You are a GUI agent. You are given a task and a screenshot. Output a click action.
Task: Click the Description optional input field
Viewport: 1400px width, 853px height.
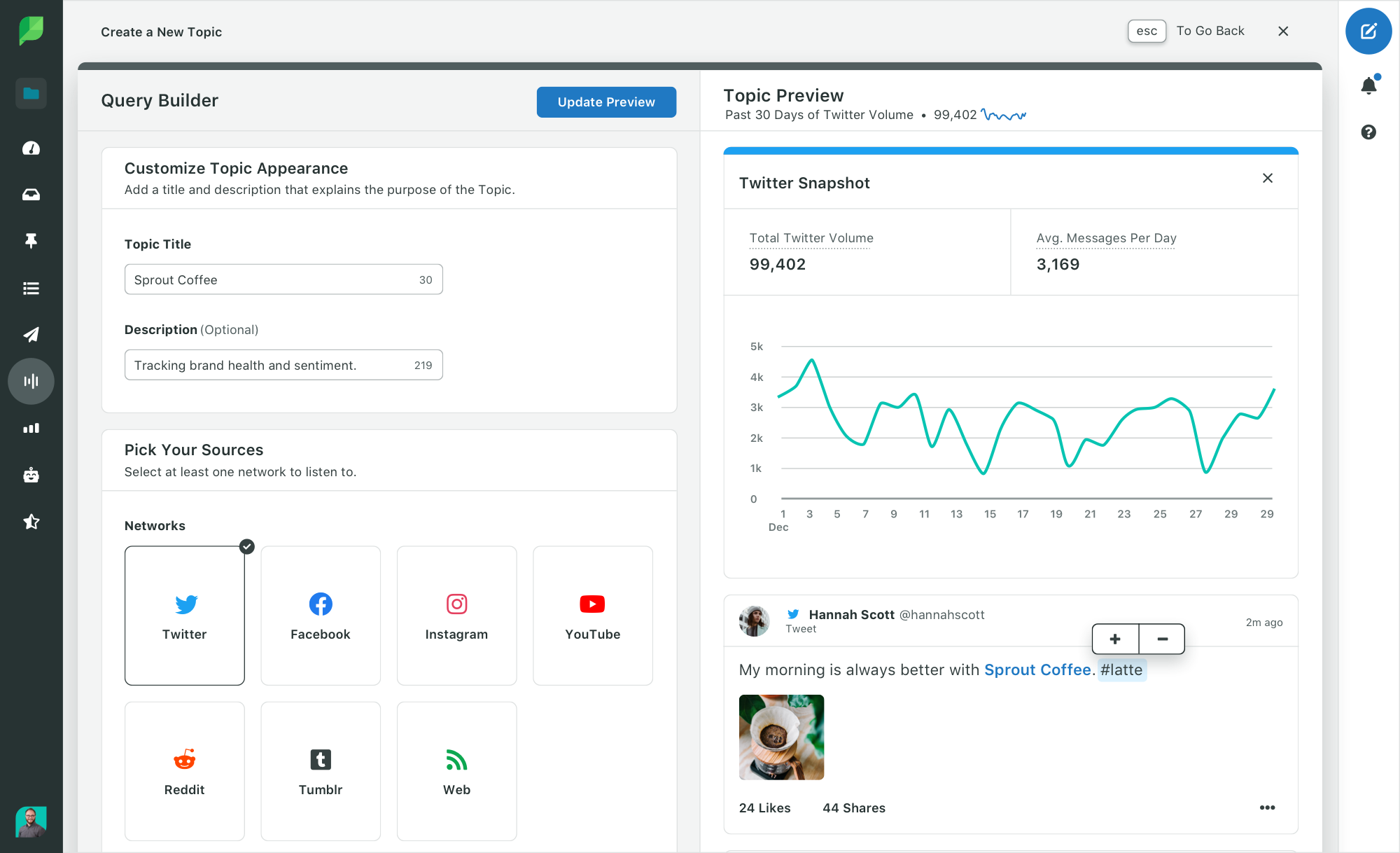[283, 364]
